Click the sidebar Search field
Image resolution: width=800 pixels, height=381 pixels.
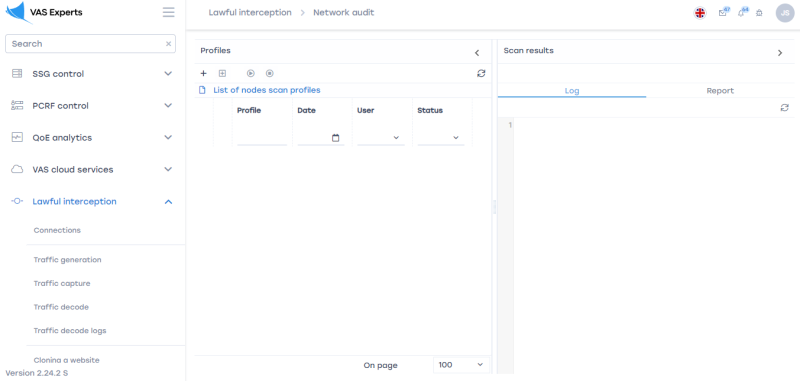coord(90,44)
